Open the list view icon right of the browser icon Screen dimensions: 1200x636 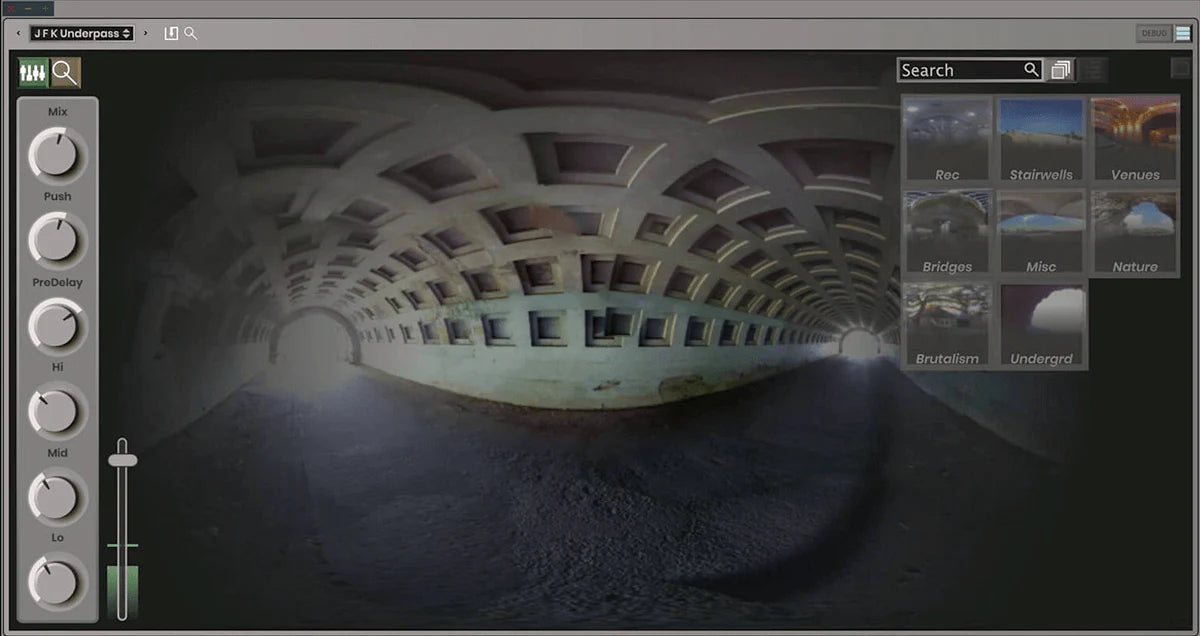(x=1093, y=69)
